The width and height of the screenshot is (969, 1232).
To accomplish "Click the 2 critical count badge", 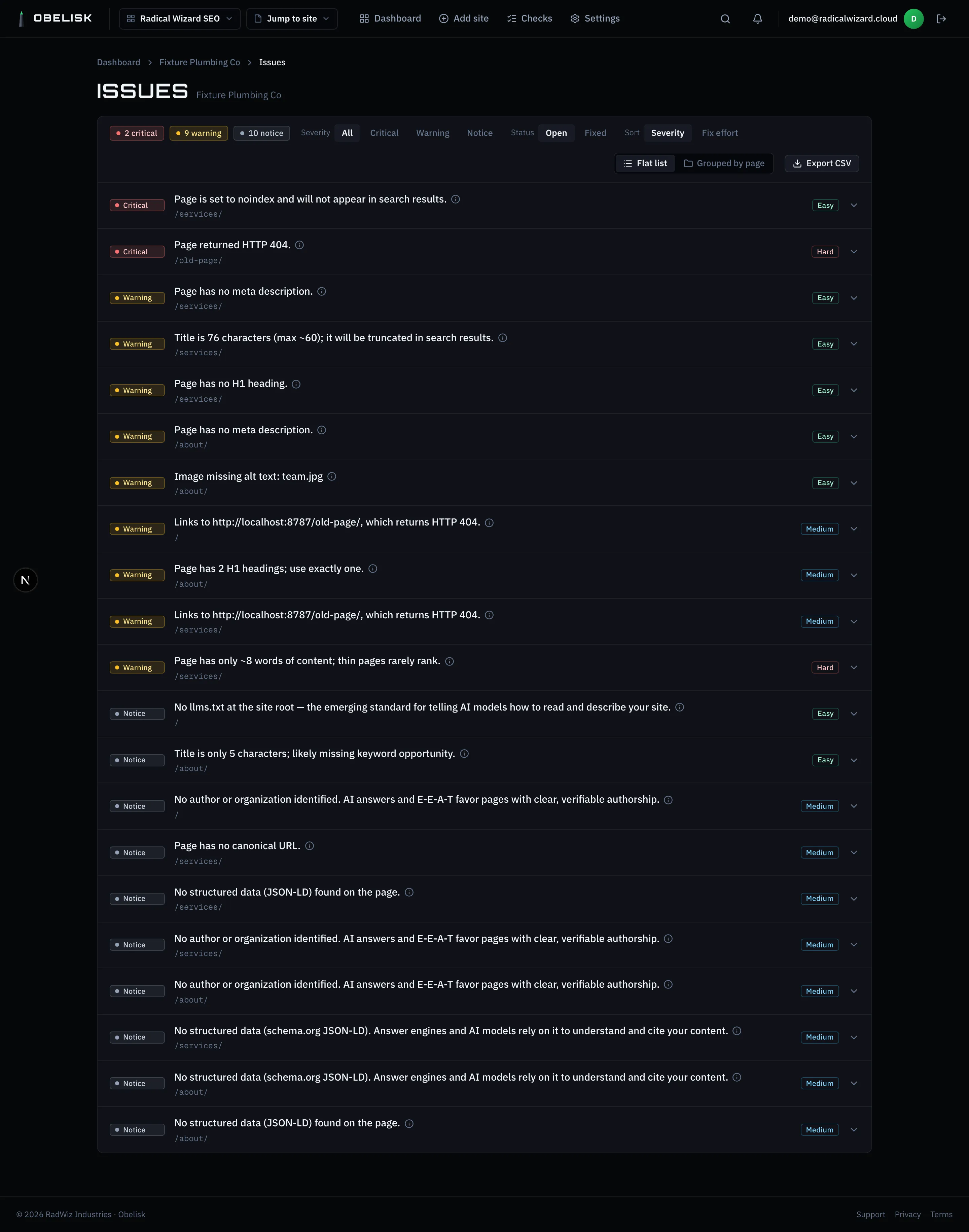I will click(x=137, y=133).
